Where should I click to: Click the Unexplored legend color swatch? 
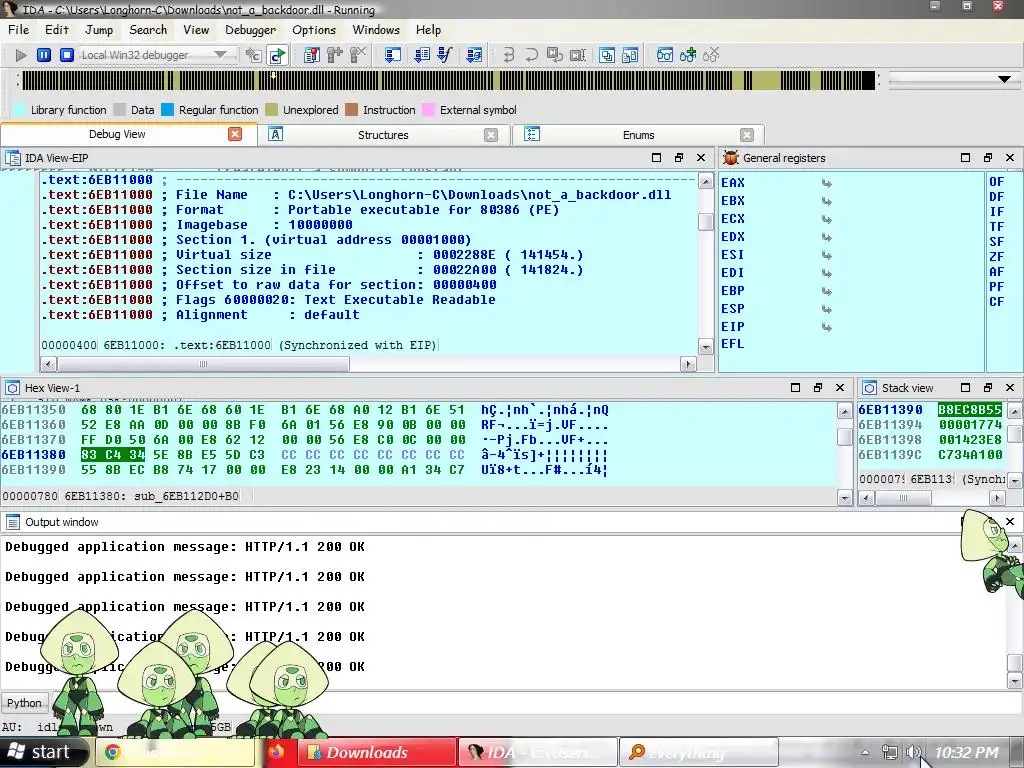coord(272,110)
